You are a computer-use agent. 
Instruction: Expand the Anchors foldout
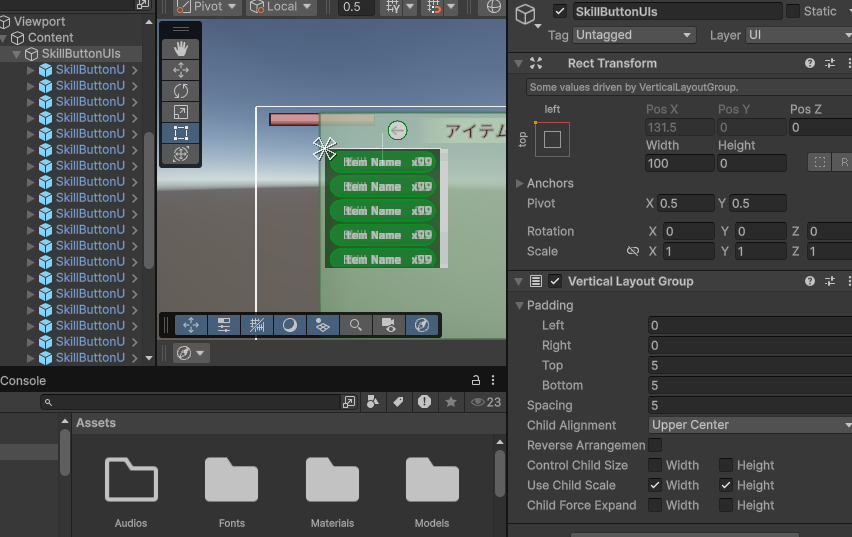[x=519, y=184]
